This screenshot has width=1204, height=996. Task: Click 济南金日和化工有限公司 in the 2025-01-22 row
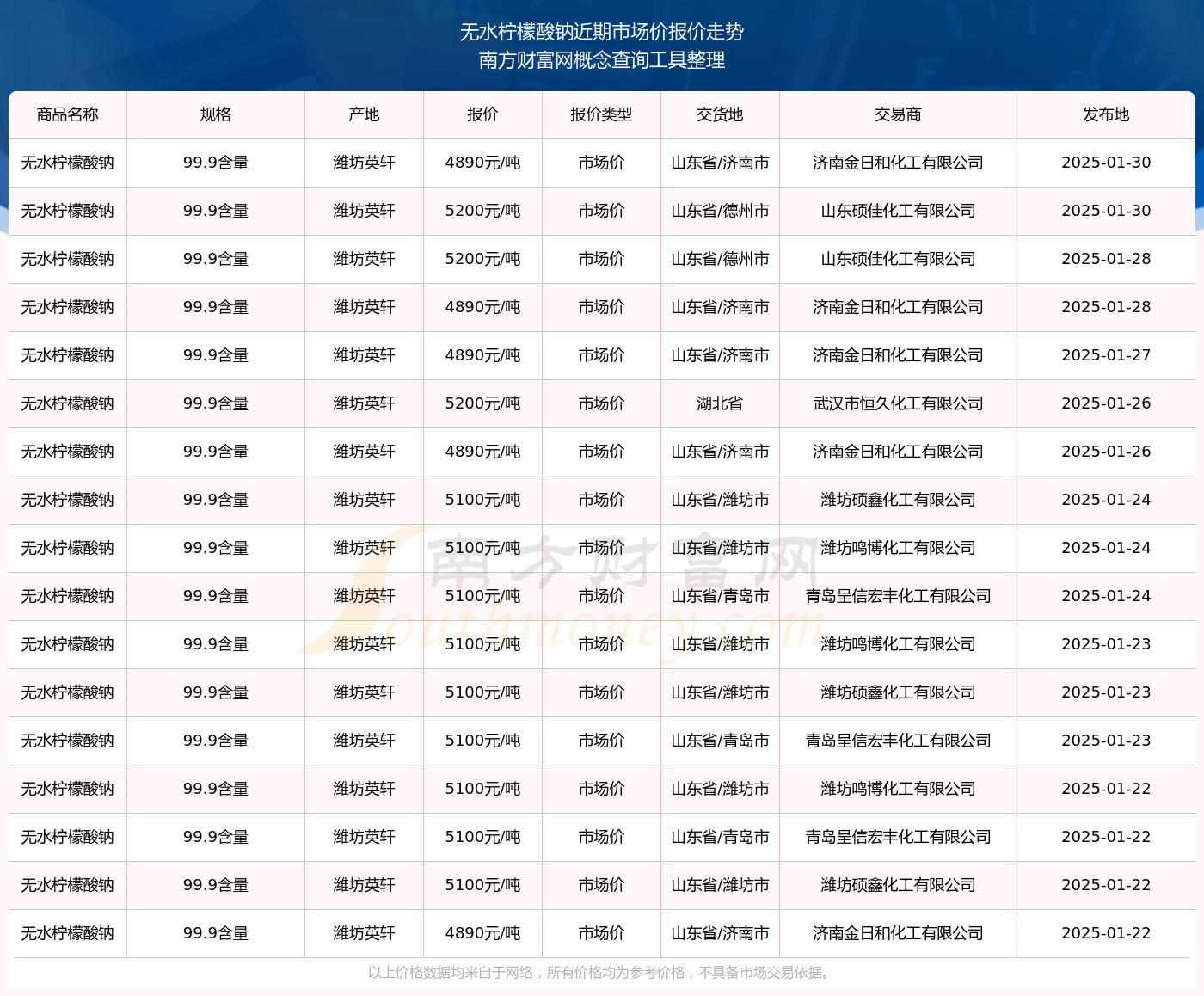[898, 933]
